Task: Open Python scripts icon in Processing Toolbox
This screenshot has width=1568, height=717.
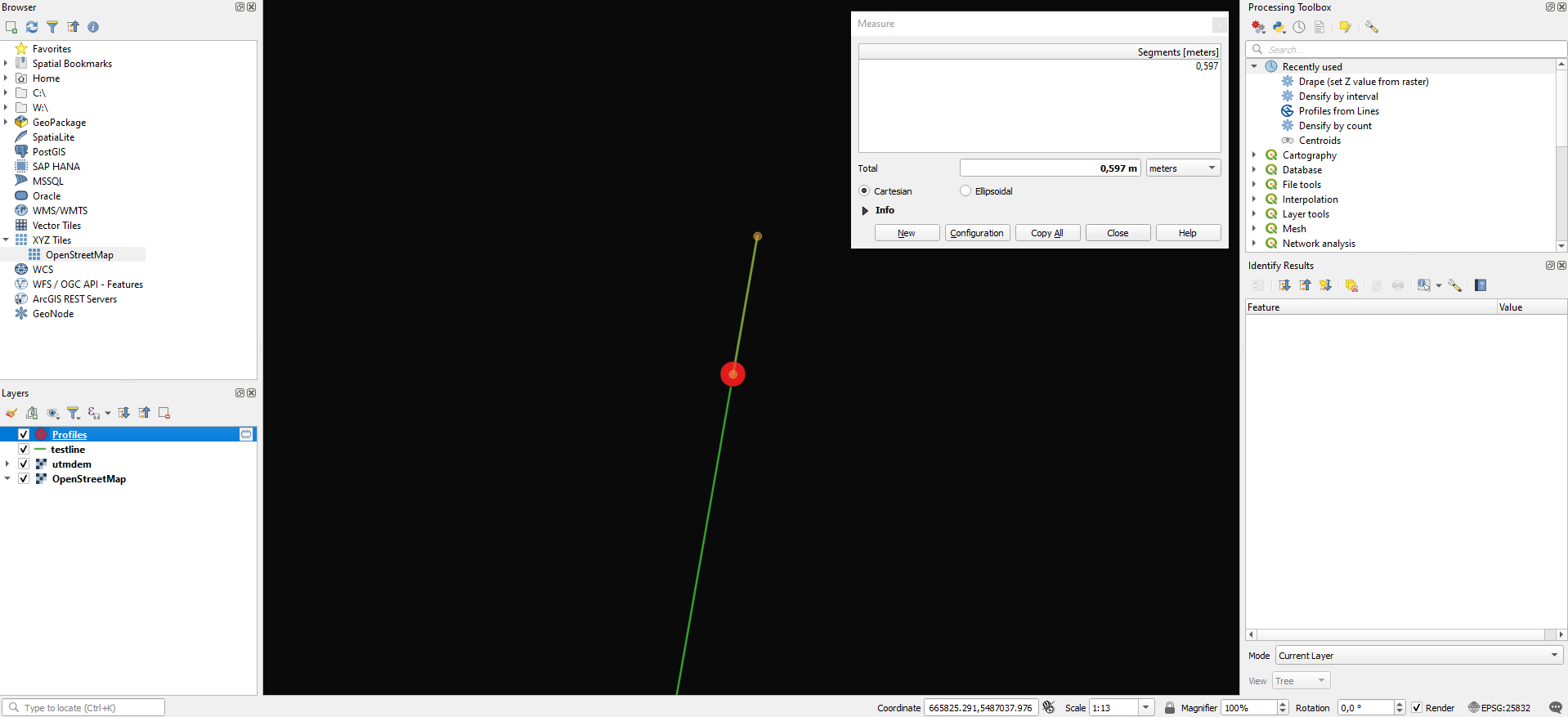Action: [x=1279, y=27]
